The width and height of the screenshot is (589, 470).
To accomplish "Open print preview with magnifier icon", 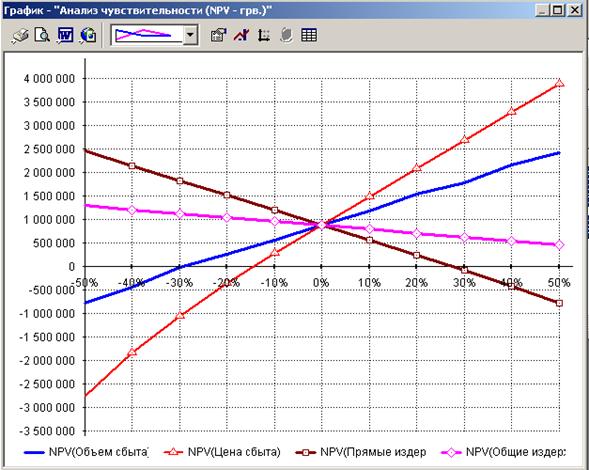I will click(x=42, y=35).
